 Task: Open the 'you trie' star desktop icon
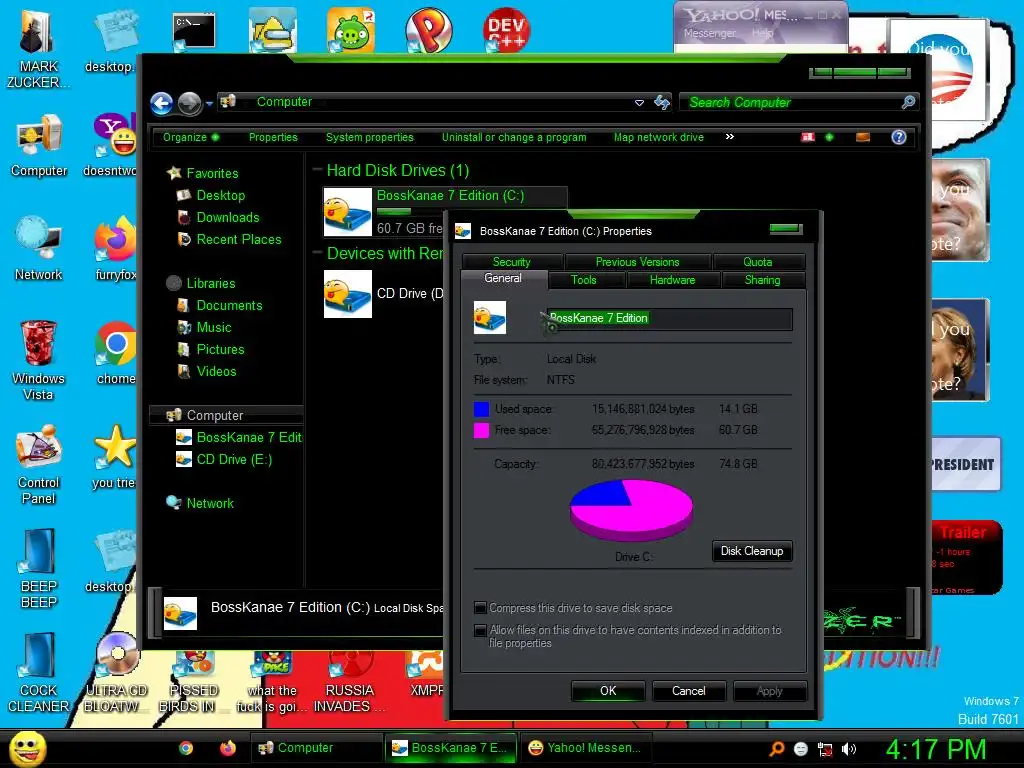pyautogui.click(x=114, y=457)
